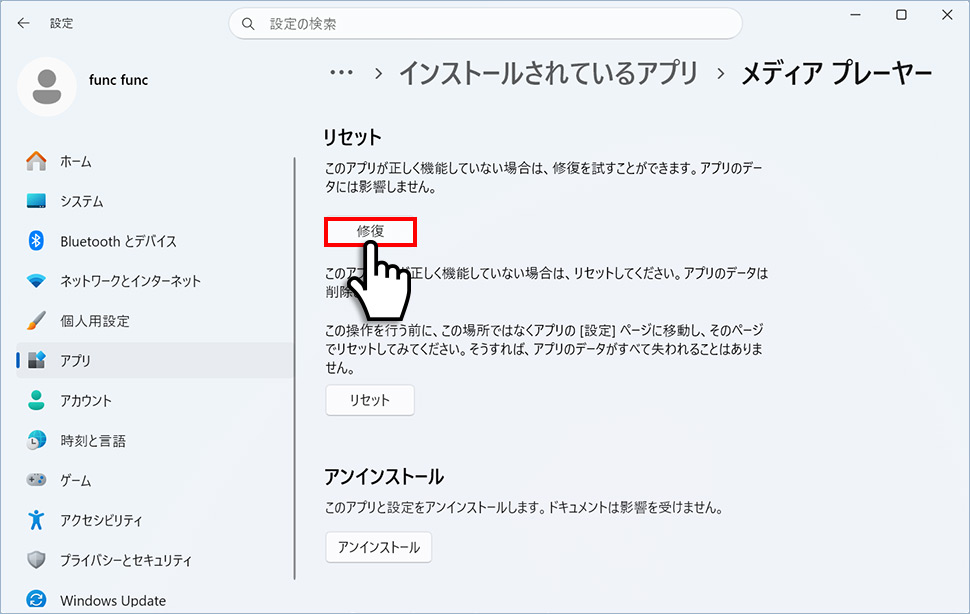Click the ゲーム controller icon
Image resolution: width=970 pixels, height=614 pixels.
36,480
